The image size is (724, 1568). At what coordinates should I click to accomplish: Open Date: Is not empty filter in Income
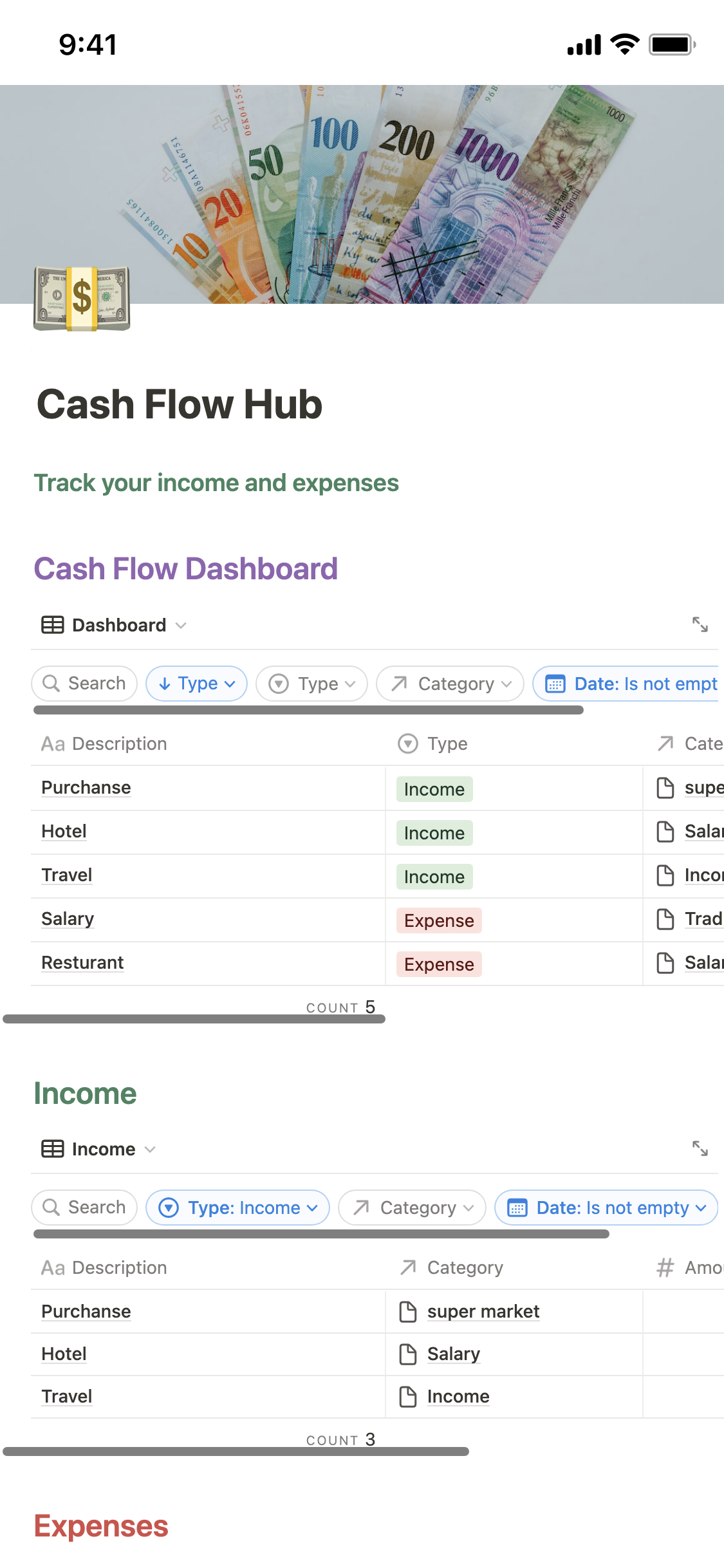[x=606, y=1208]
